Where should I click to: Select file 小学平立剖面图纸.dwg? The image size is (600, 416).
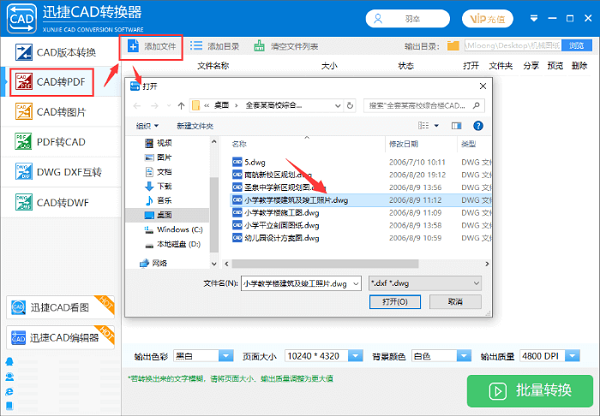276,225
